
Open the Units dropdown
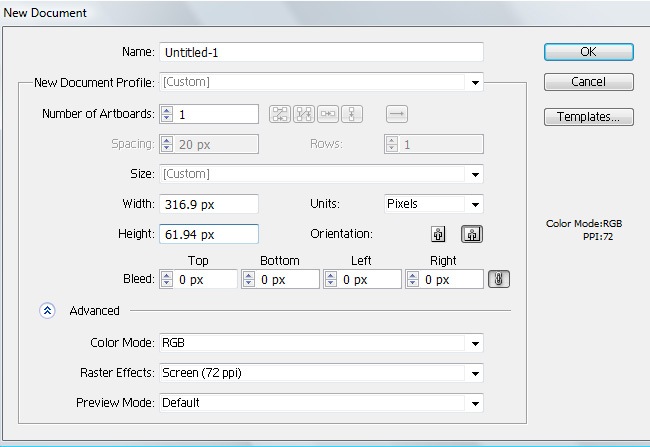point(476,204)
